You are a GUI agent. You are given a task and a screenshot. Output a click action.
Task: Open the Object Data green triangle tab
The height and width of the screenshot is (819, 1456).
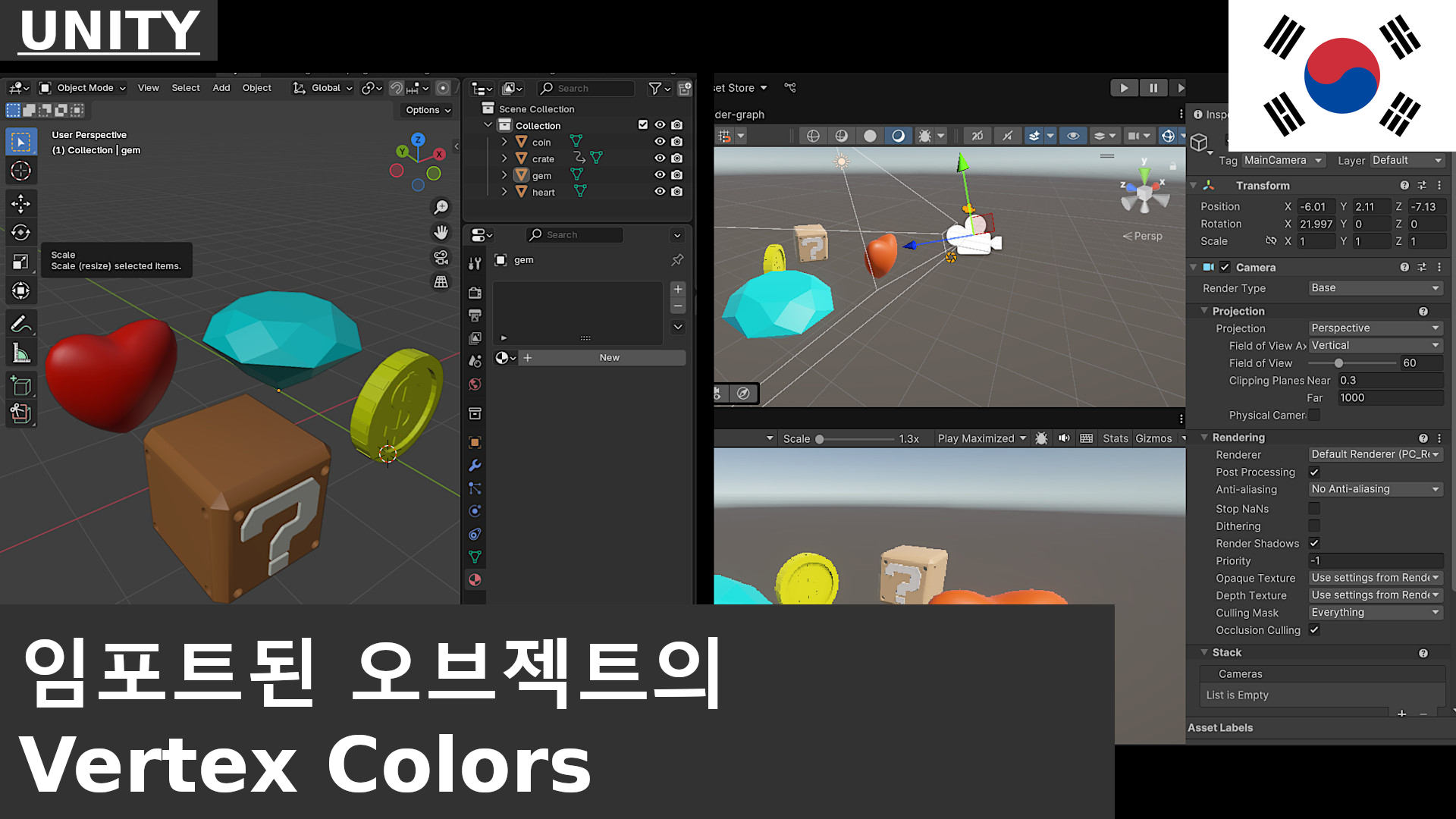click(475, 557)
